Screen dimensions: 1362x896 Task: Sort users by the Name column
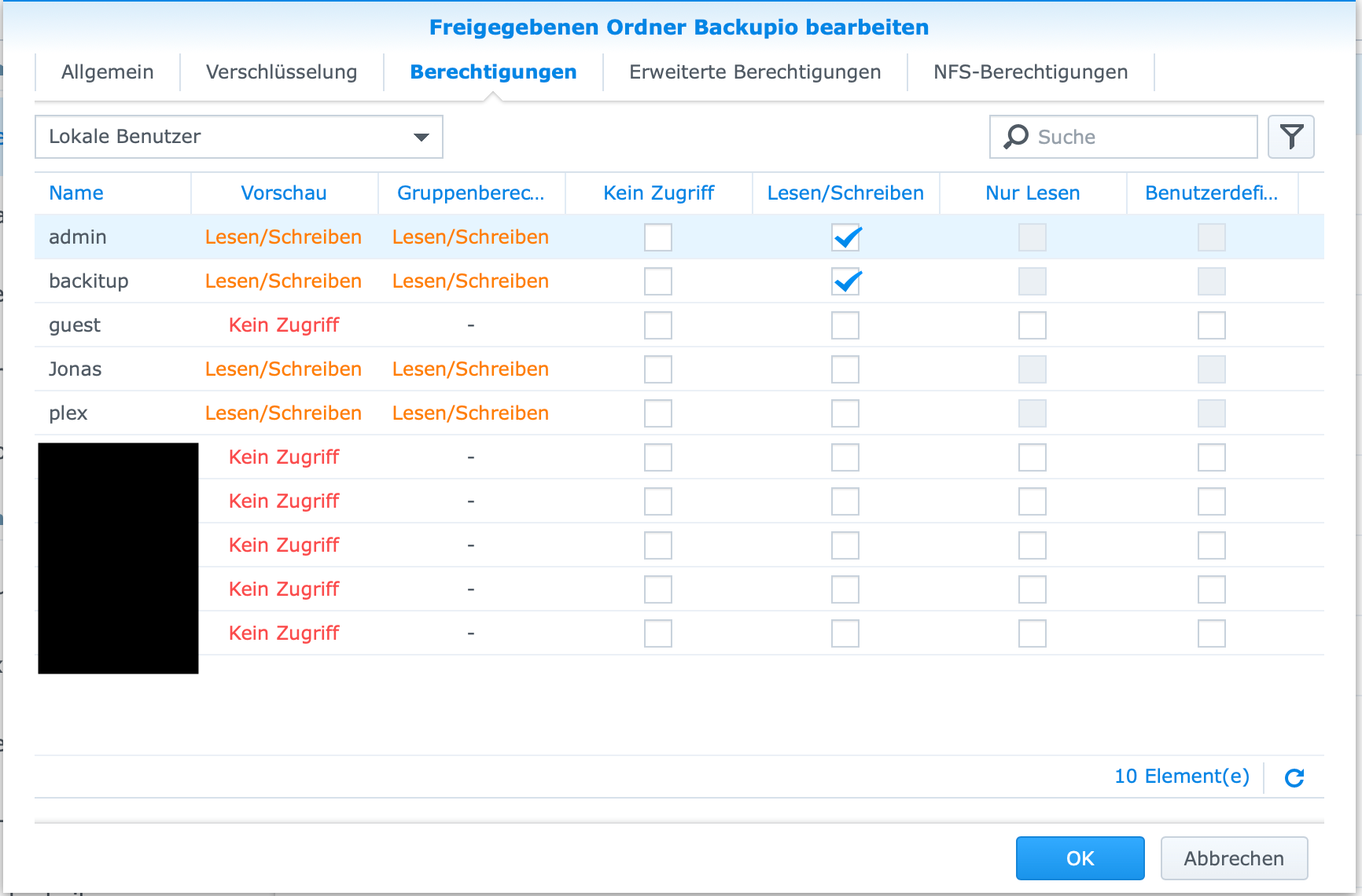(x=76, y=193)
